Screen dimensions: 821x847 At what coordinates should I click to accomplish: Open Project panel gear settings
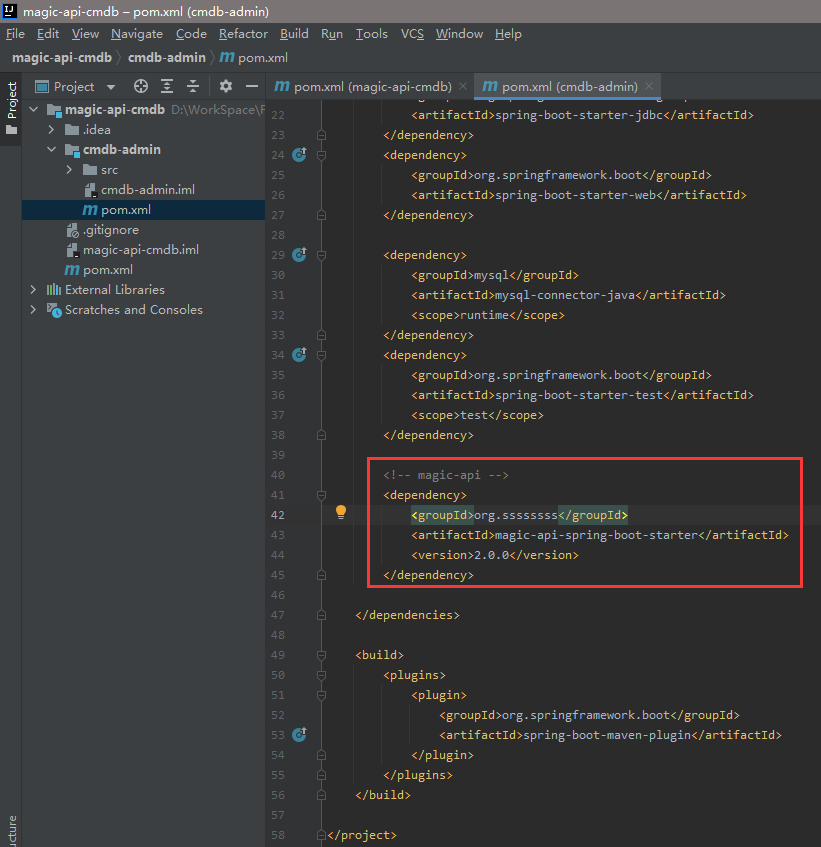click(x=226, y=86)
